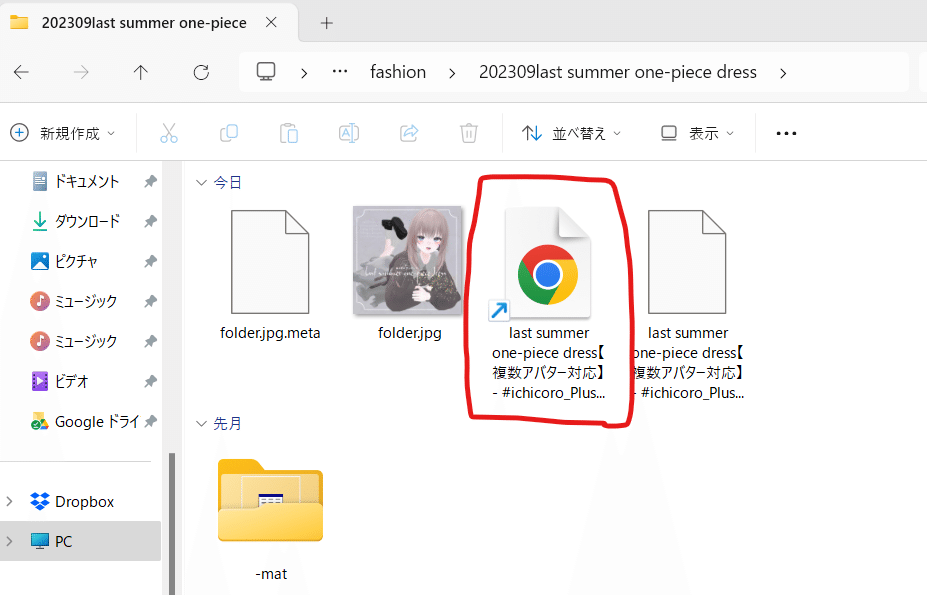The width and height of the screenshot is (927, 595).
Task: Go up one folder level
Action: pyautogui.click(x=141, y=72)
